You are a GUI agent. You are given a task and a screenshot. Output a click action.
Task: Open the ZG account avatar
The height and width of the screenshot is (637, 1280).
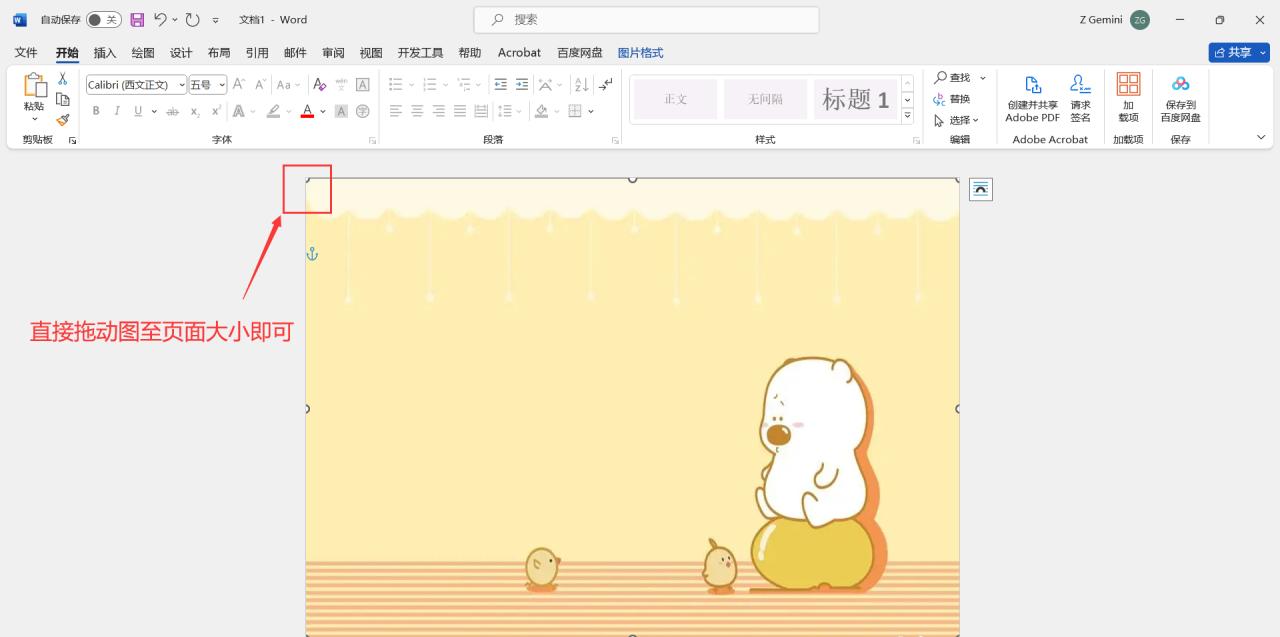point(1140,19)
